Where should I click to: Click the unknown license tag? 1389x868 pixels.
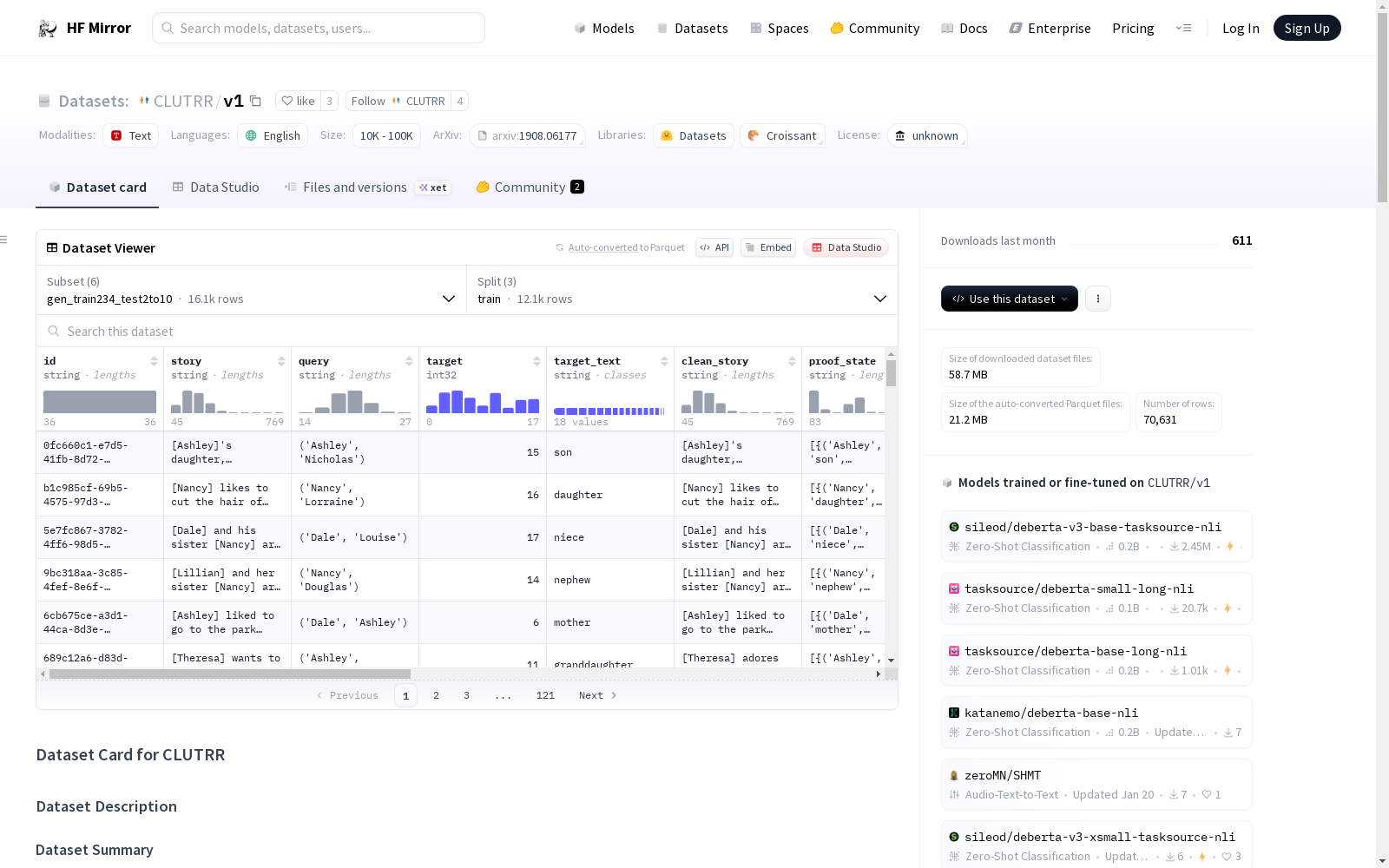[x=927, y=135]
